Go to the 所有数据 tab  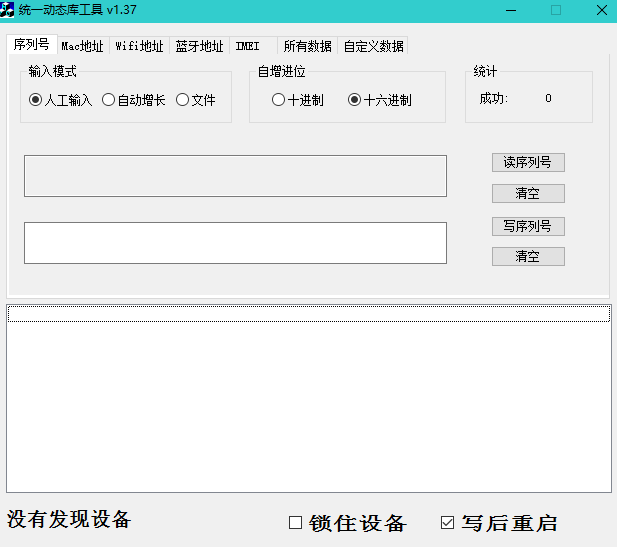307,46
